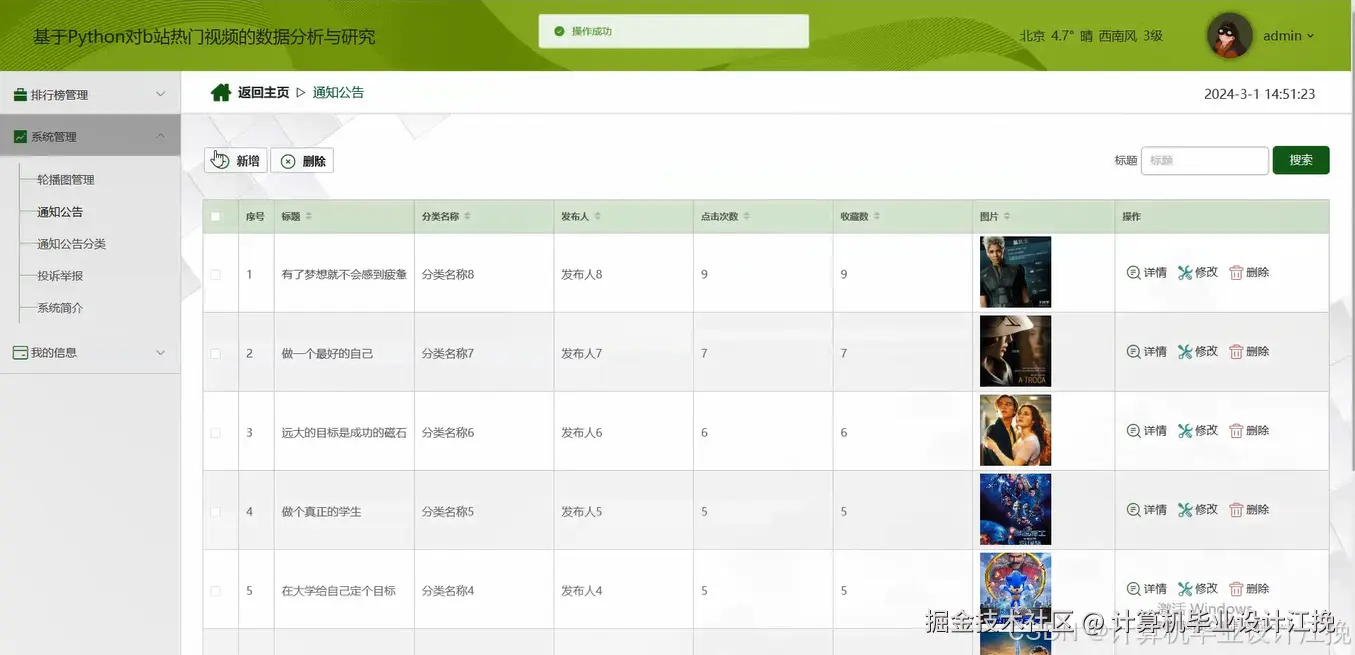Image resolution: width=1355 pixels, height=655 pixels.
Task: Click the 详情 icon in row 1
Action: point(1133,272)
